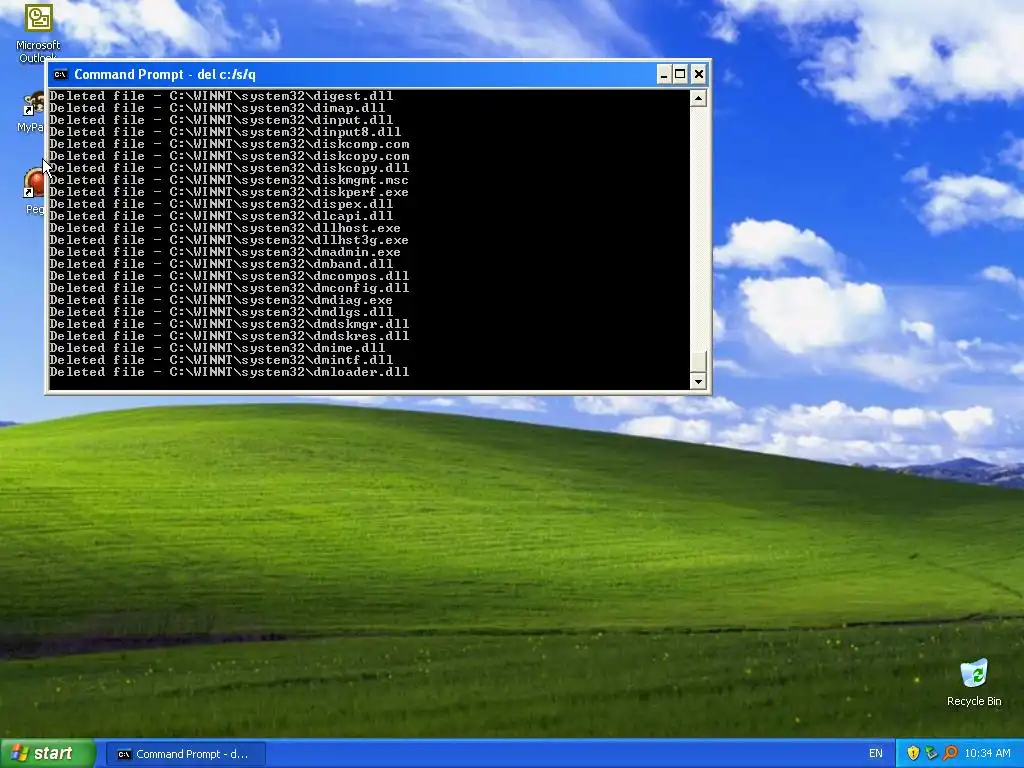Click the diskcopy.dll deleted line

point(230,168)
